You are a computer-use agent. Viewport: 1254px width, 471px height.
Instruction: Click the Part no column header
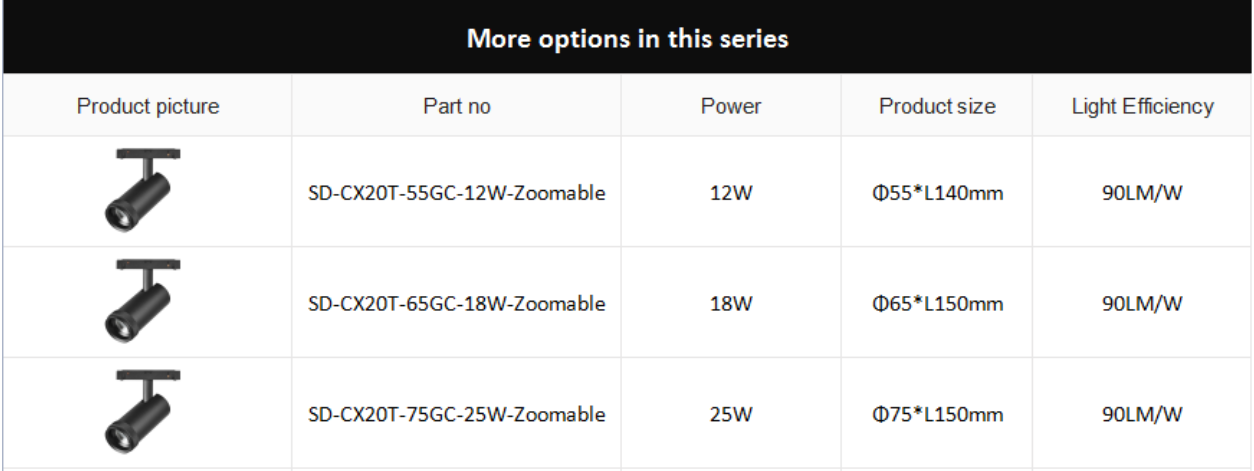pyautogui.click(x=457, y=106)
